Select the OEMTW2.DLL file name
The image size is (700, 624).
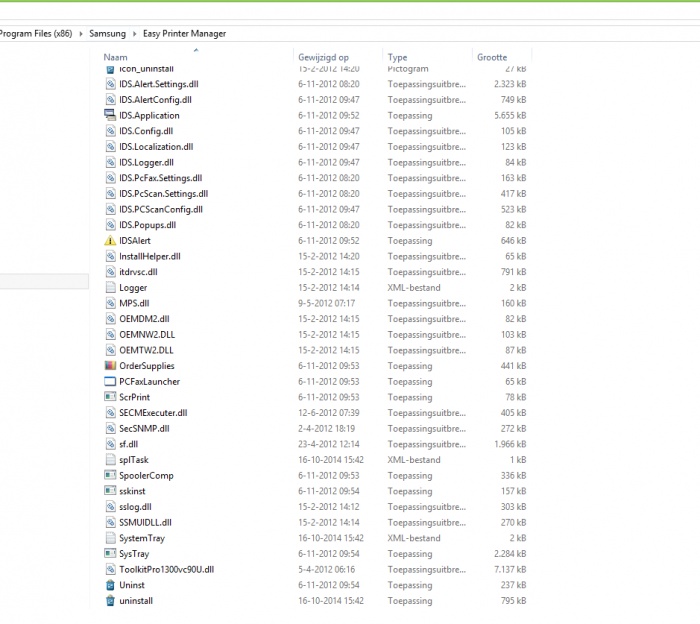pos(146,350)
